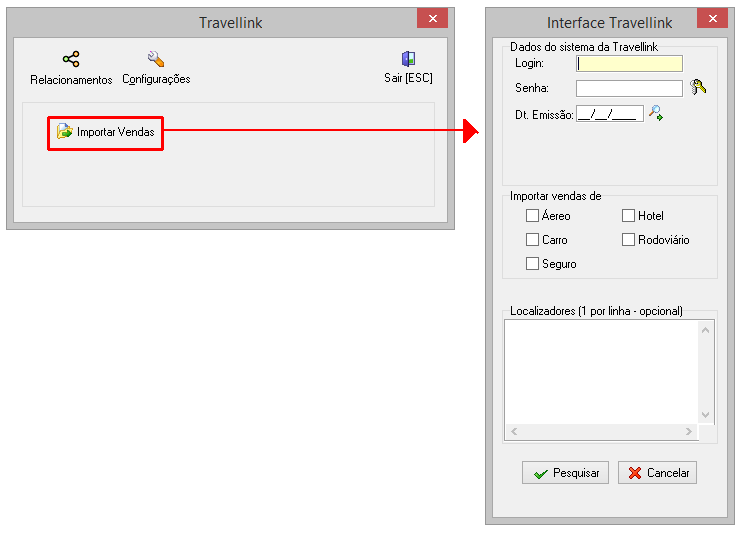Click the Sair [ESC] label
Image resolution: width=743 pixels, height=538 pixels.
pyautogui.click(x=408, y=78)
